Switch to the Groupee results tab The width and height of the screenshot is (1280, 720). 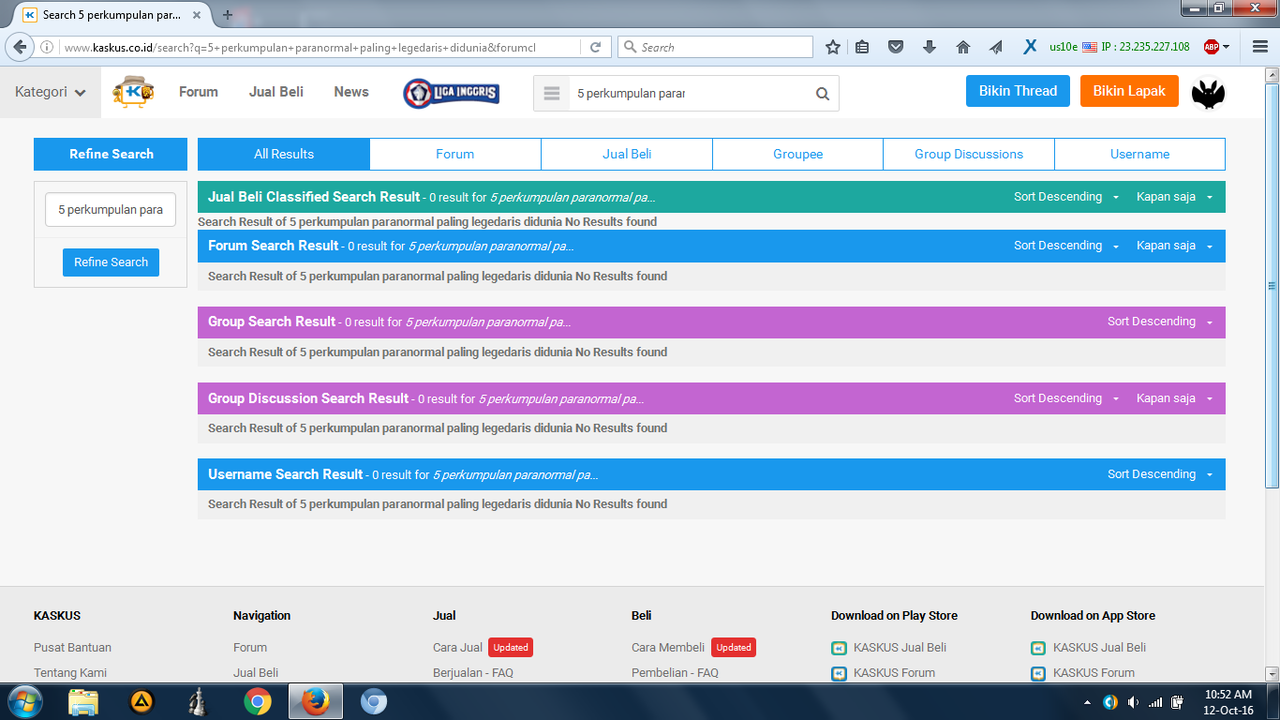pos(798,154)
